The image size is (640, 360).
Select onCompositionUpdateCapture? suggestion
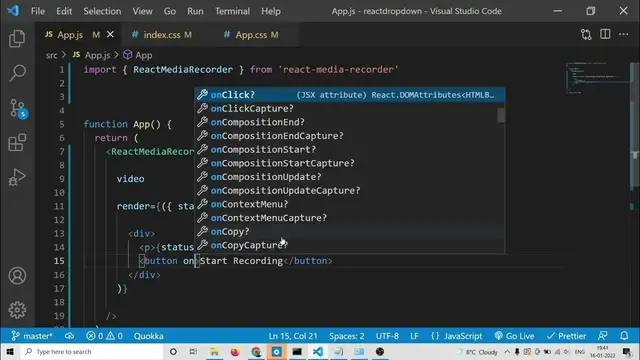349,191
